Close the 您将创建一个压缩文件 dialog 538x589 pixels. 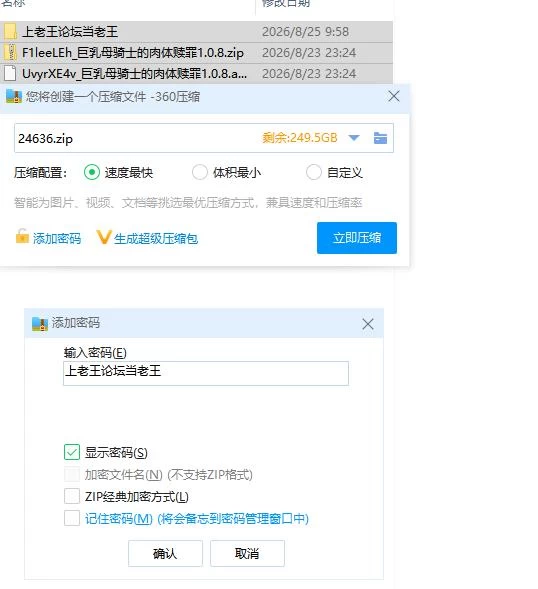click(394, 97)
